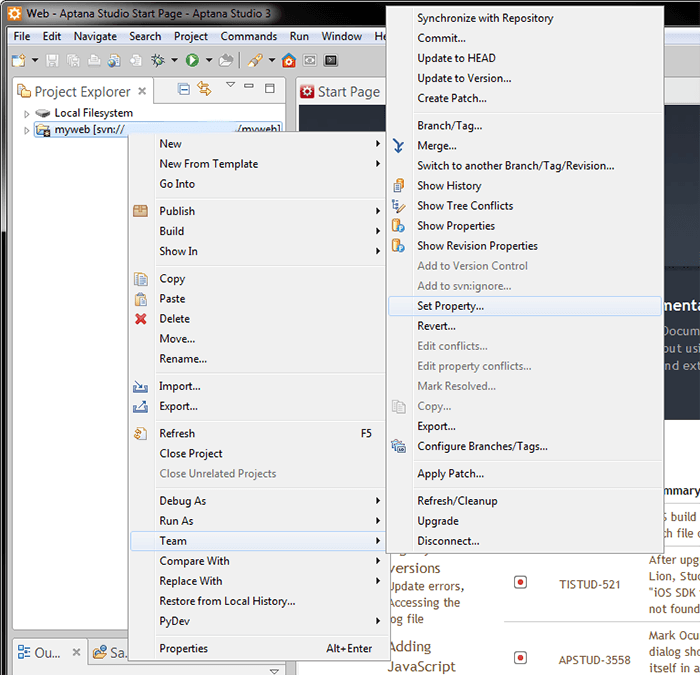Choose Disconnect... in Team submenu
The image size is (700, 675).
[x=525, y=541]
